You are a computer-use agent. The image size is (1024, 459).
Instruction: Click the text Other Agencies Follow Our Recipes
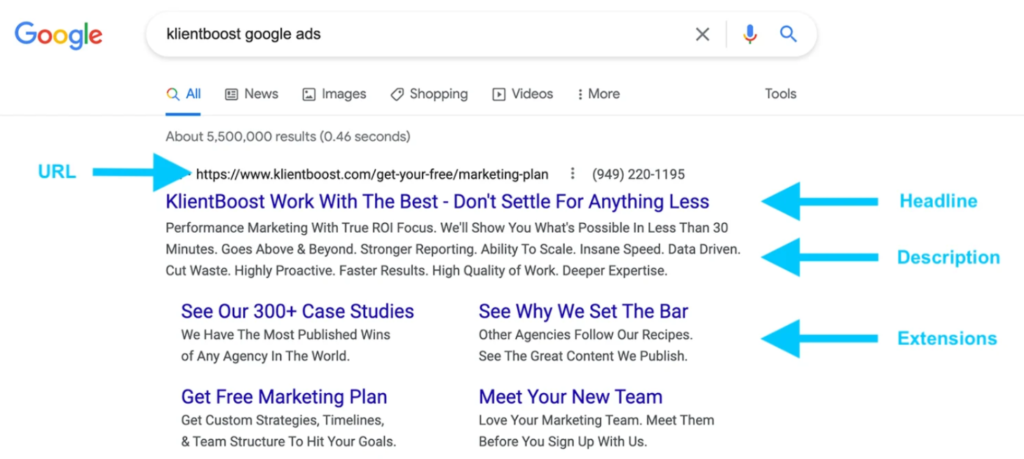coord(585,335)
